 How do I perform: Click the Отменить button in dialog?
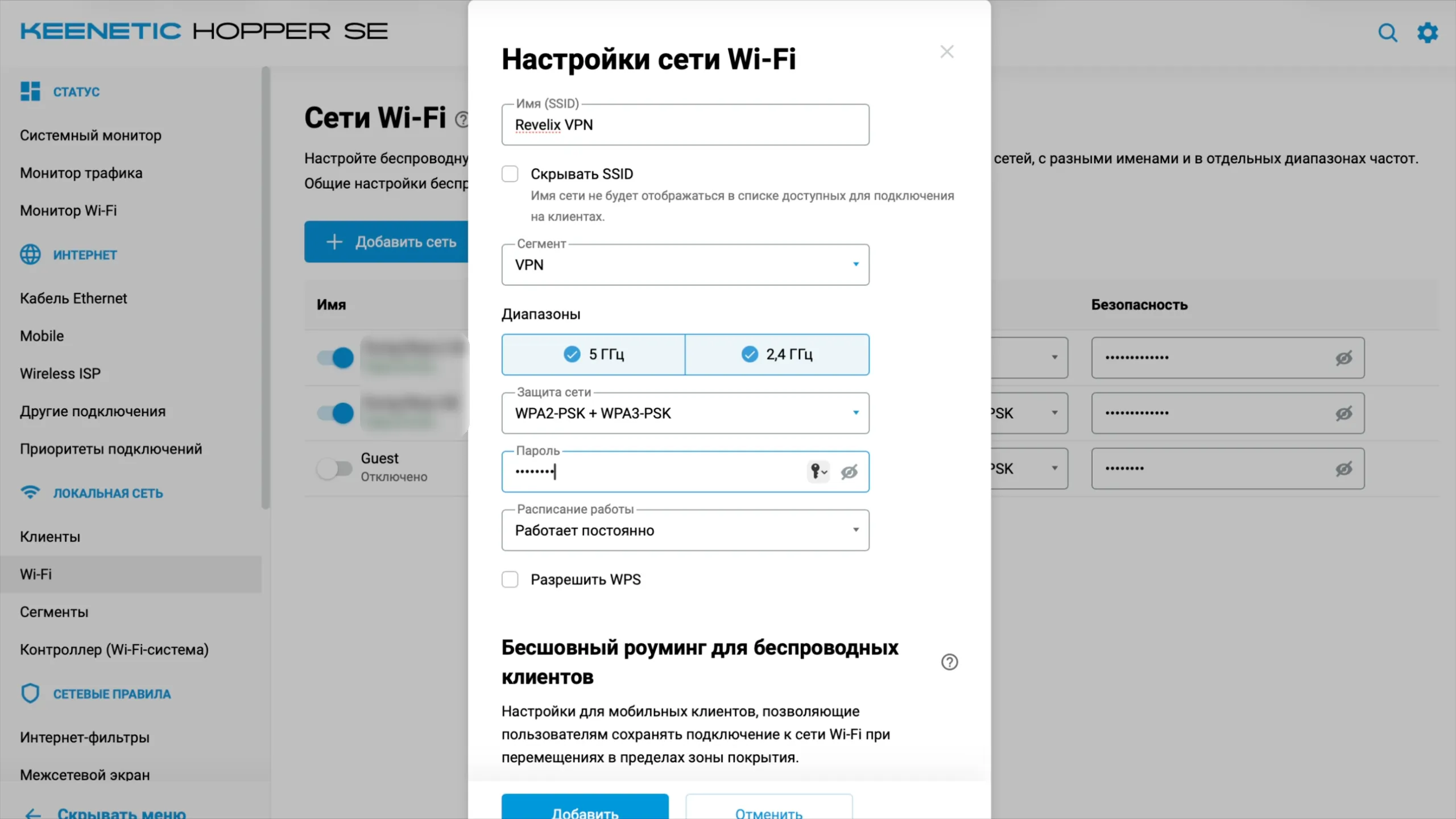(x=769, y=808)
